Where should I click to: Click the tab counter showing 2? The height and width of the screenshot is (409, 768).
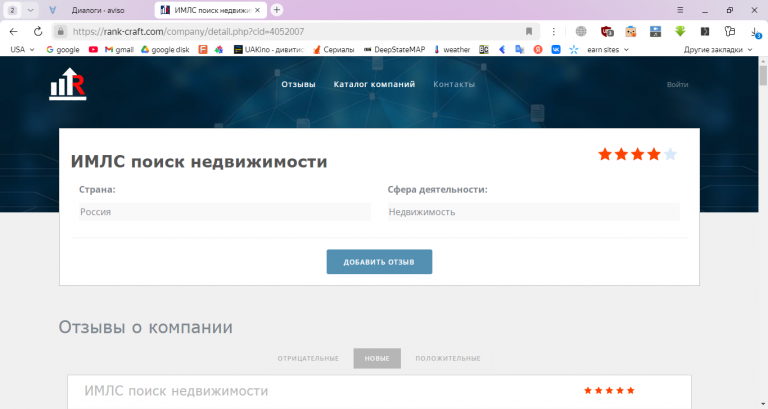click(x=13, y=10)
